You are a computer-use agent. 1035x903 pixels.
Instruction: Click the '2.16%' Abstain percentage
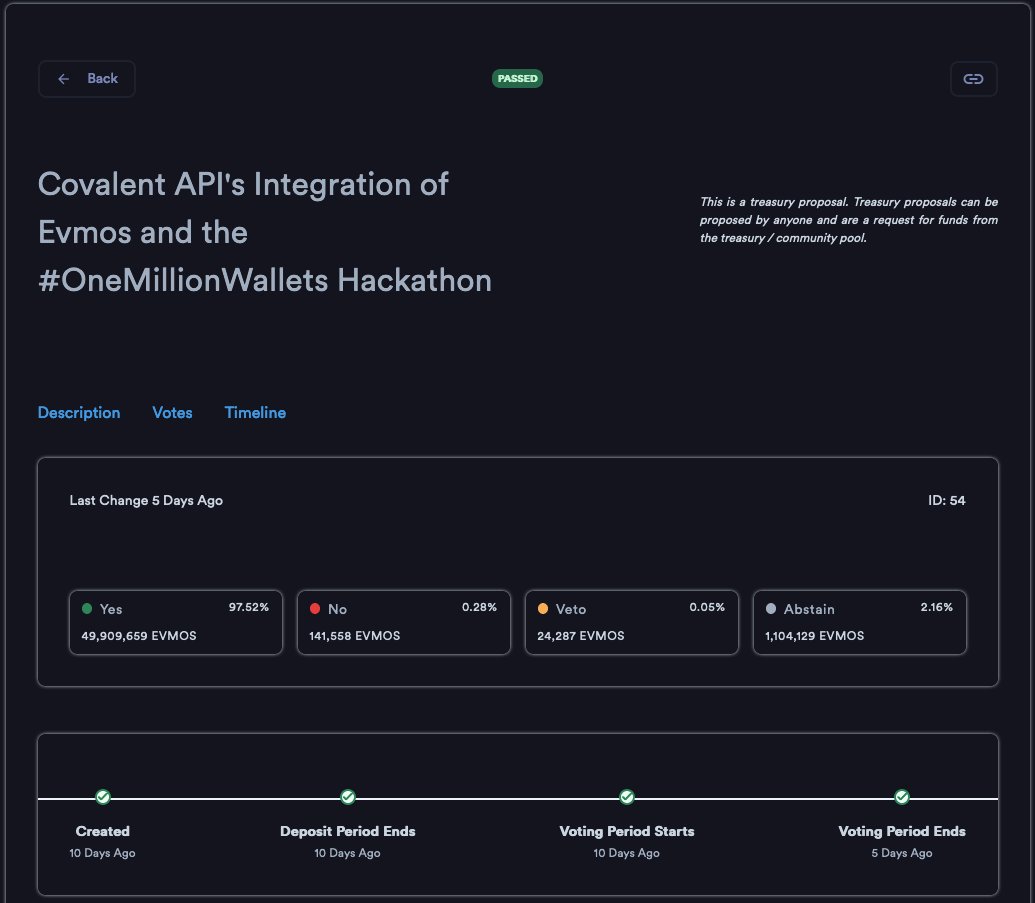point(937,607)
